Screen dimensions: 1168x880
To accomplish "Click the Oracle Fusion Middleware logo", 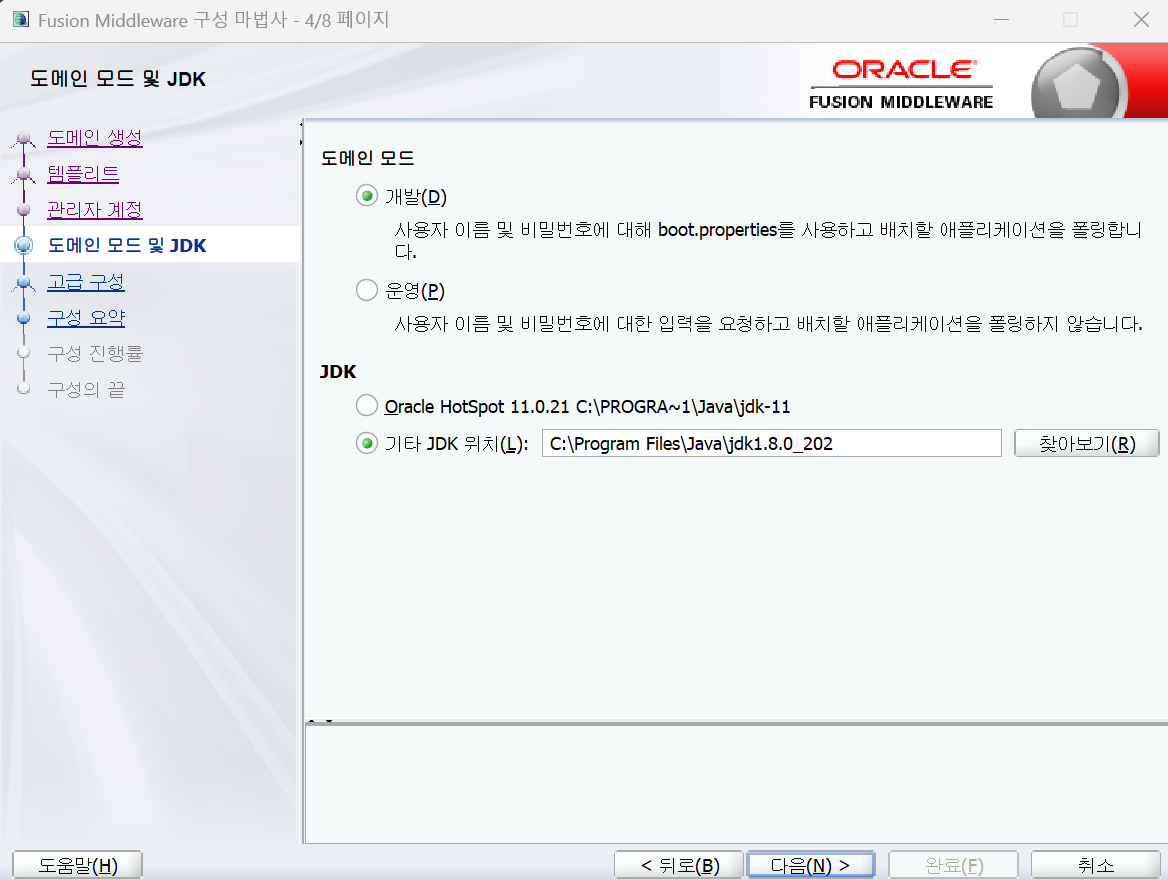I will [x=901, y=84].
